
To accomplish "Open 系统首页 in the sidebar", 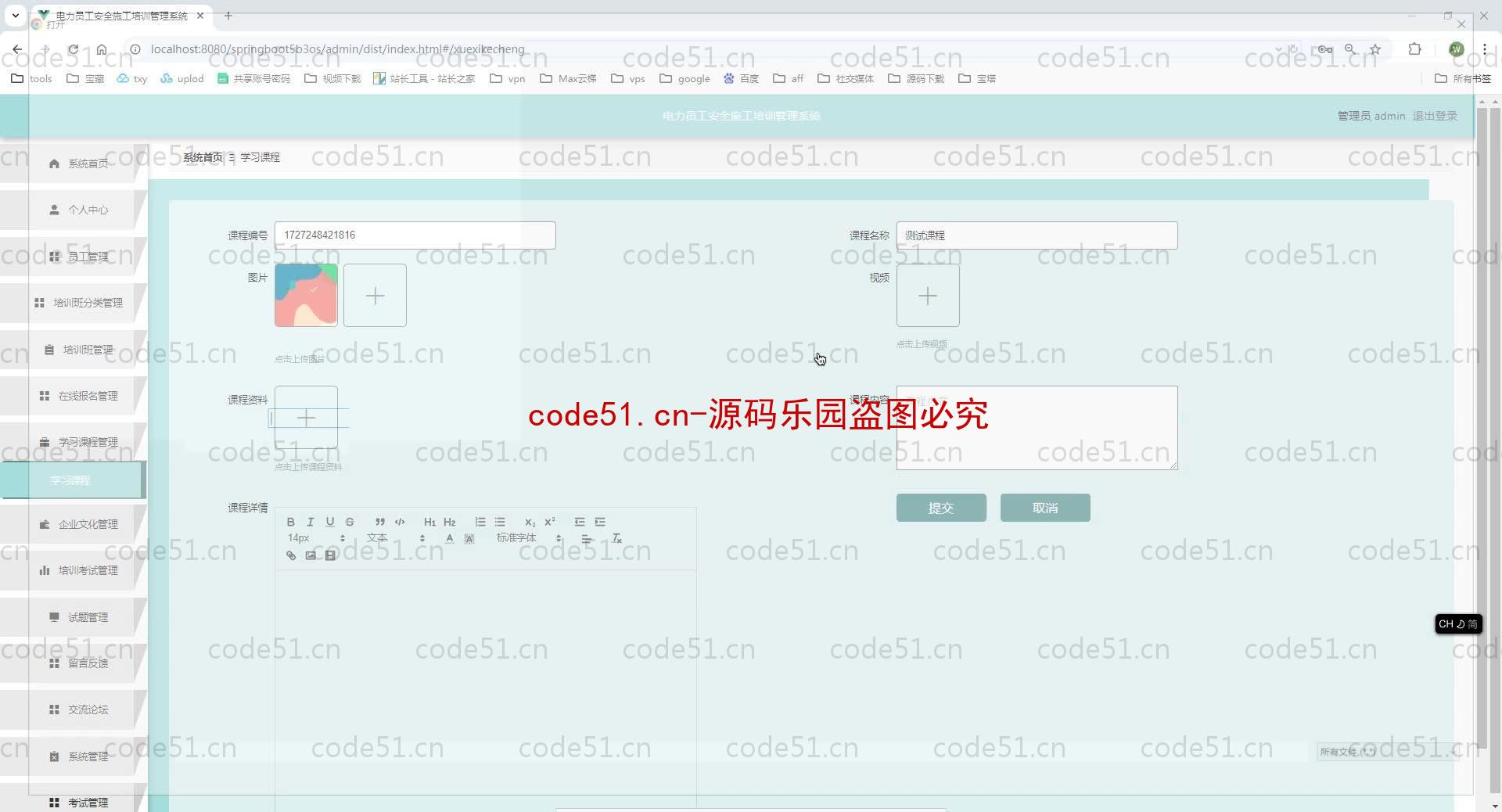I will coord(74,163).
